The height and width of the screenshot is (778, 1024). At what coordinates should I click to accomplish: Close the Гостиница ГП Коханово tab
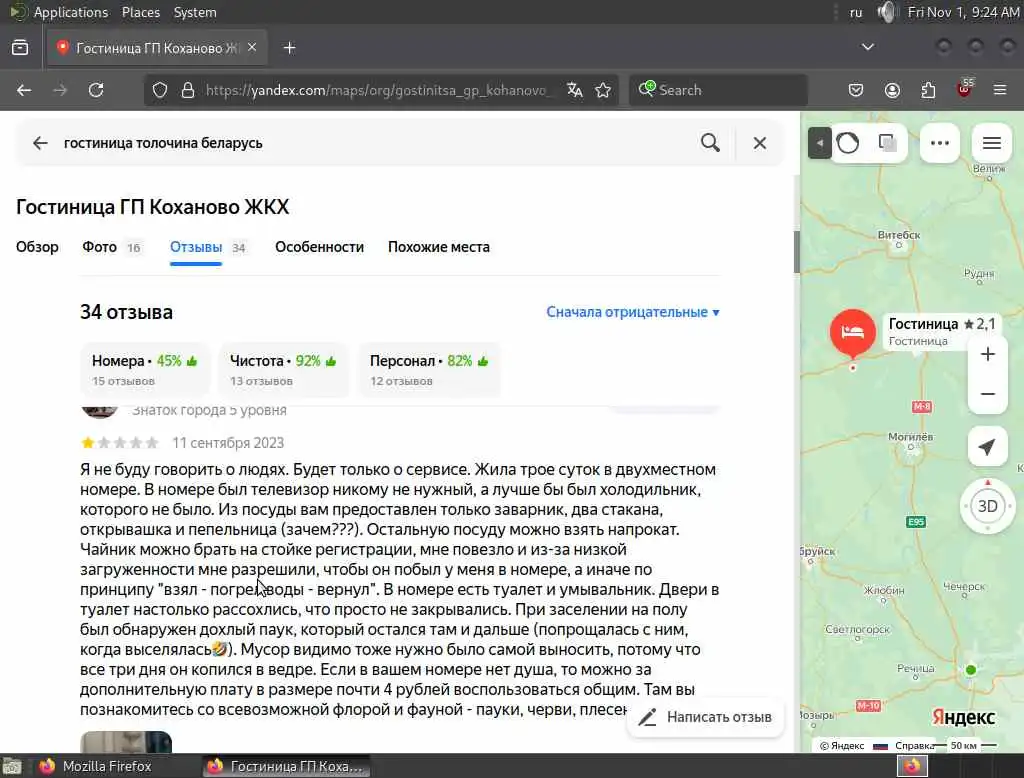(x=252, y=48)
